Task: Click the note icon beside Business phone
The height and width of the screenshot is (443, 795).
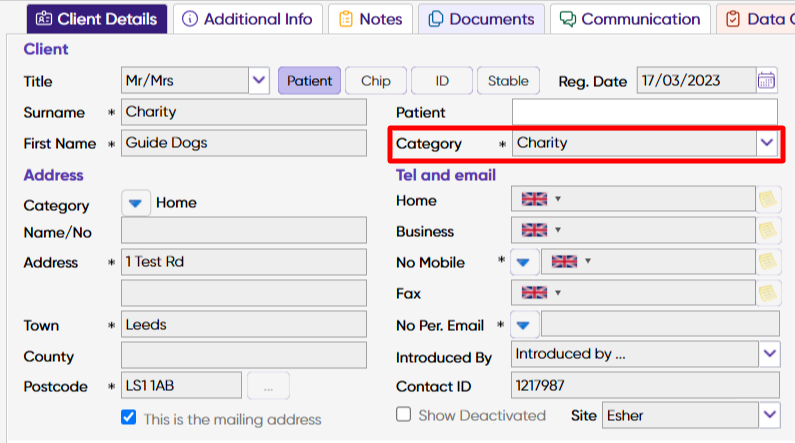Action: [768, 231]
